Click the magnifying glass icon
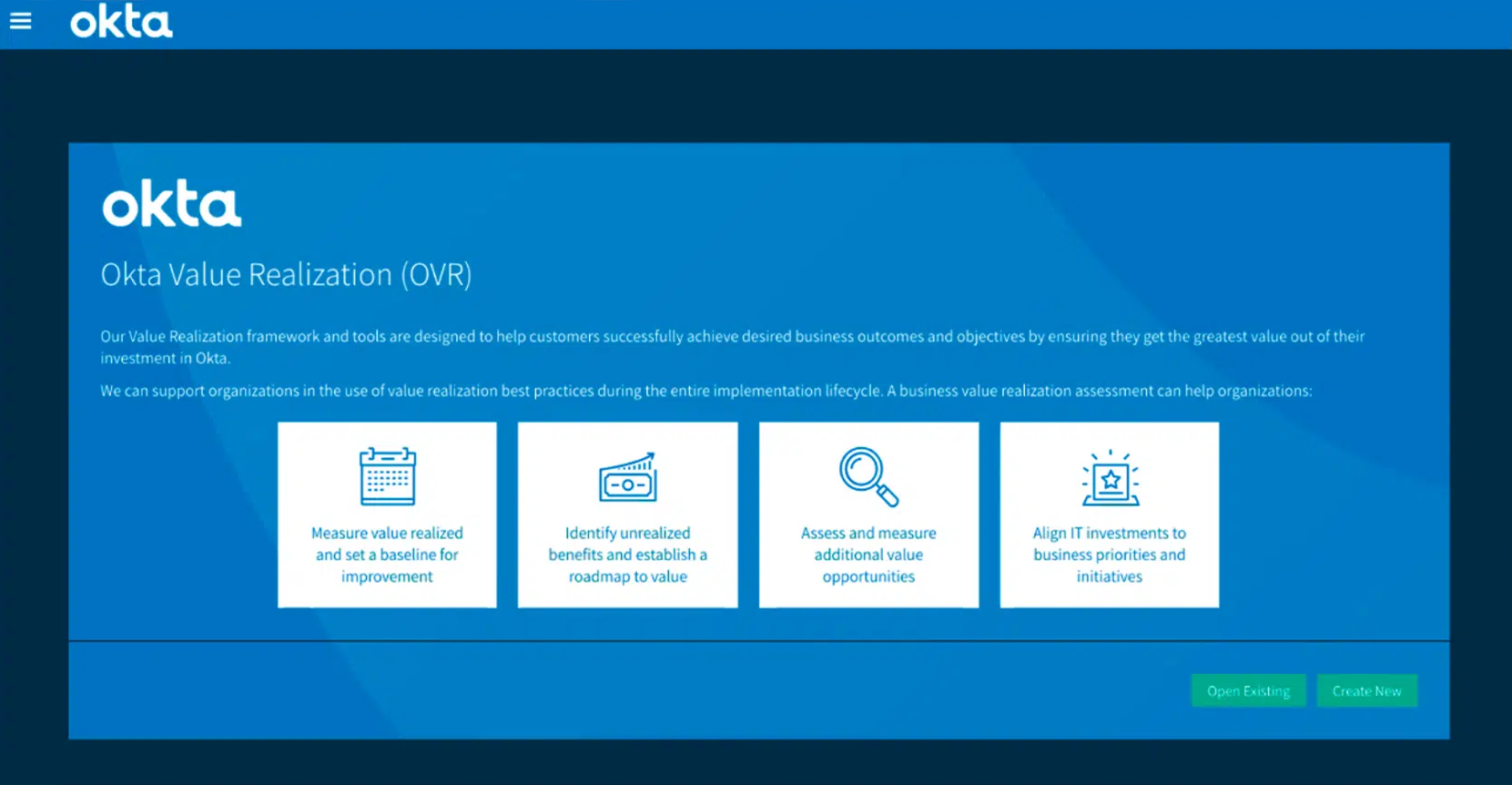 pyautogui.click(x=868, y=476)
